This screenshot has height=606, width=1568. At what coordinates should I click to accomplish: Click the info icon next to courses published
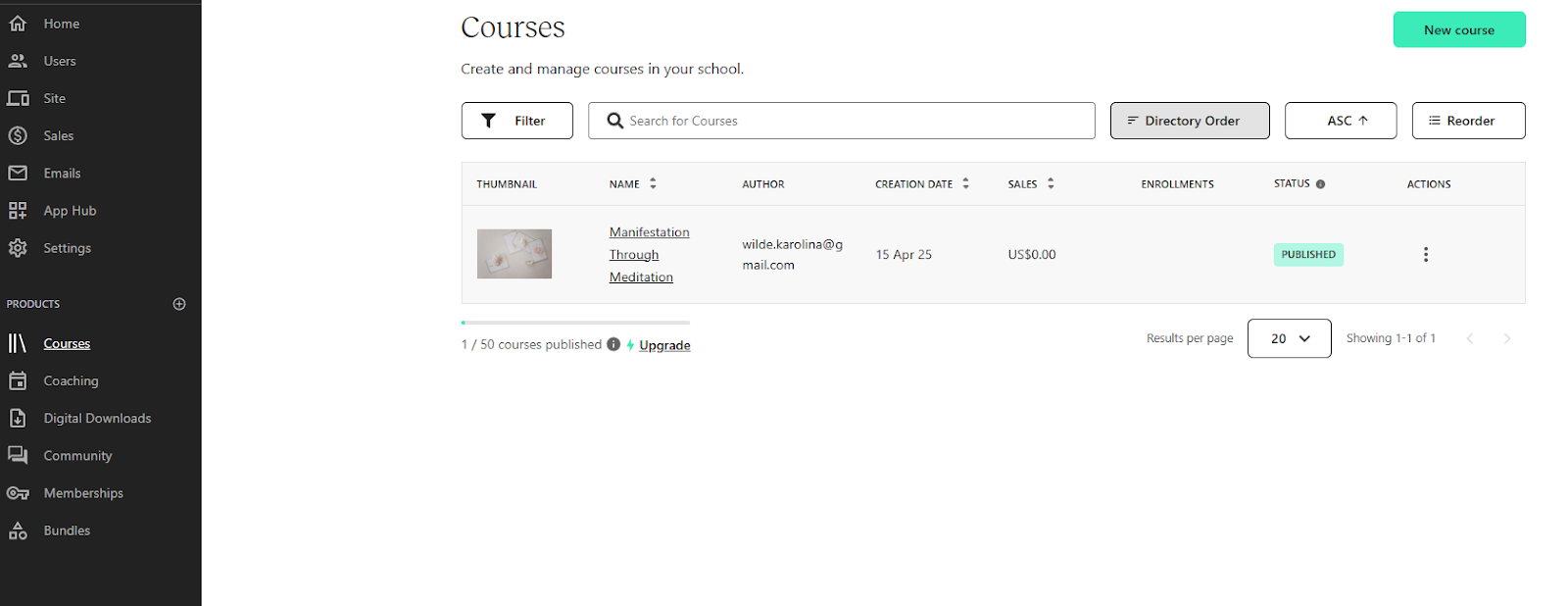coord(613,344)
